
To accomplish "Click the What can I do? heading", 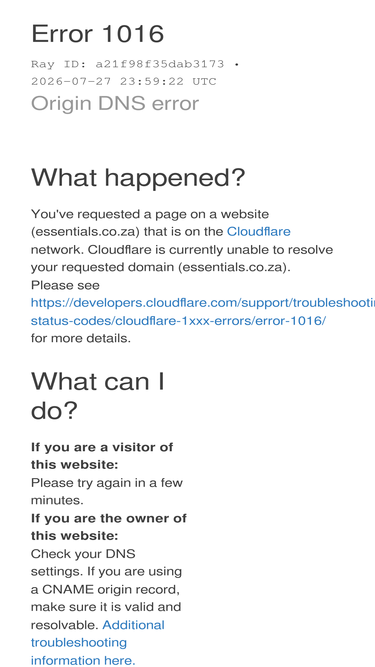I will (x=98, y=396).
